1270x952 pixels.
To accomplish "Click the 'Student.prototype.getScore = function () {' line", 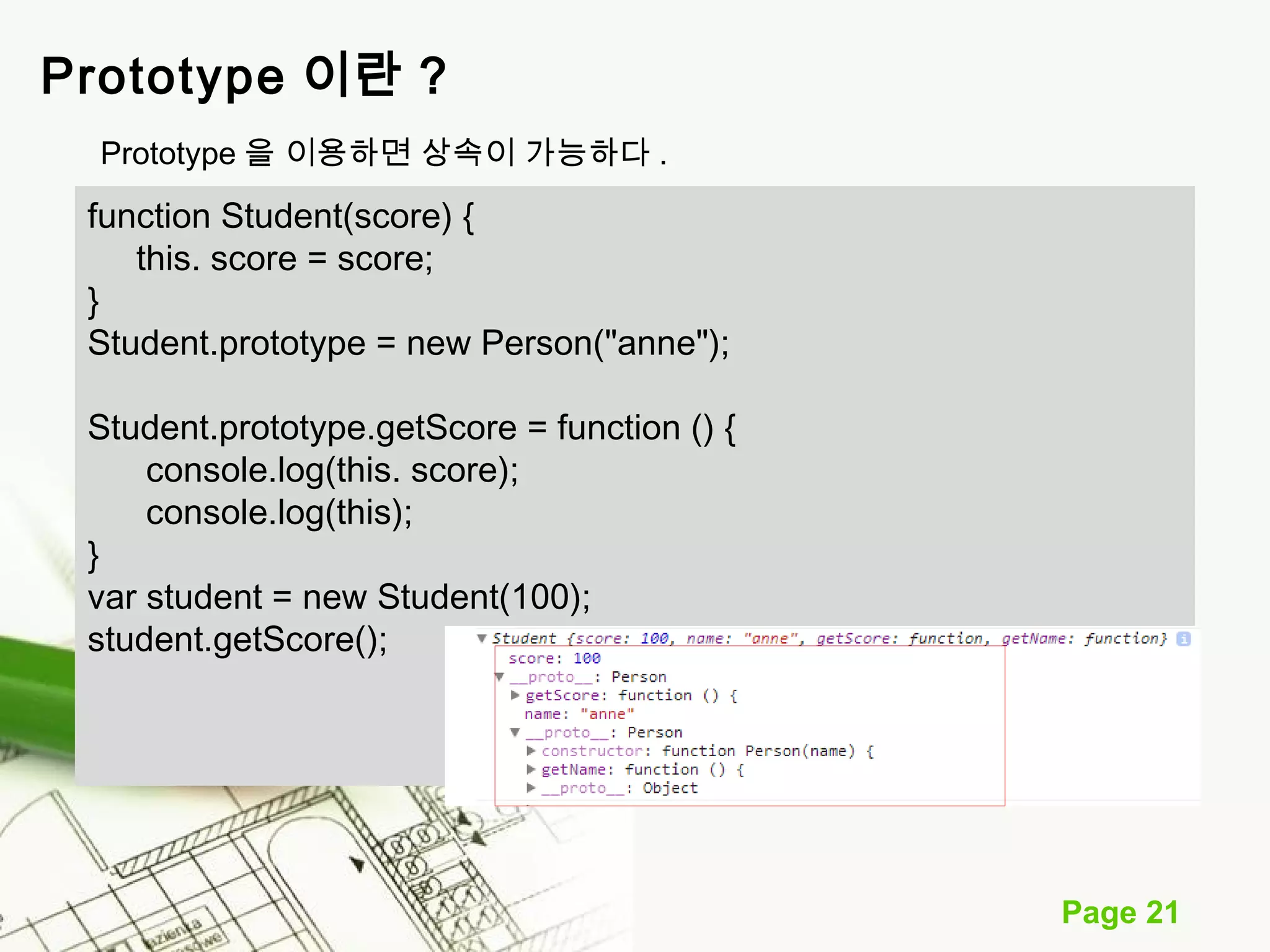I will (x=412, y=428).
